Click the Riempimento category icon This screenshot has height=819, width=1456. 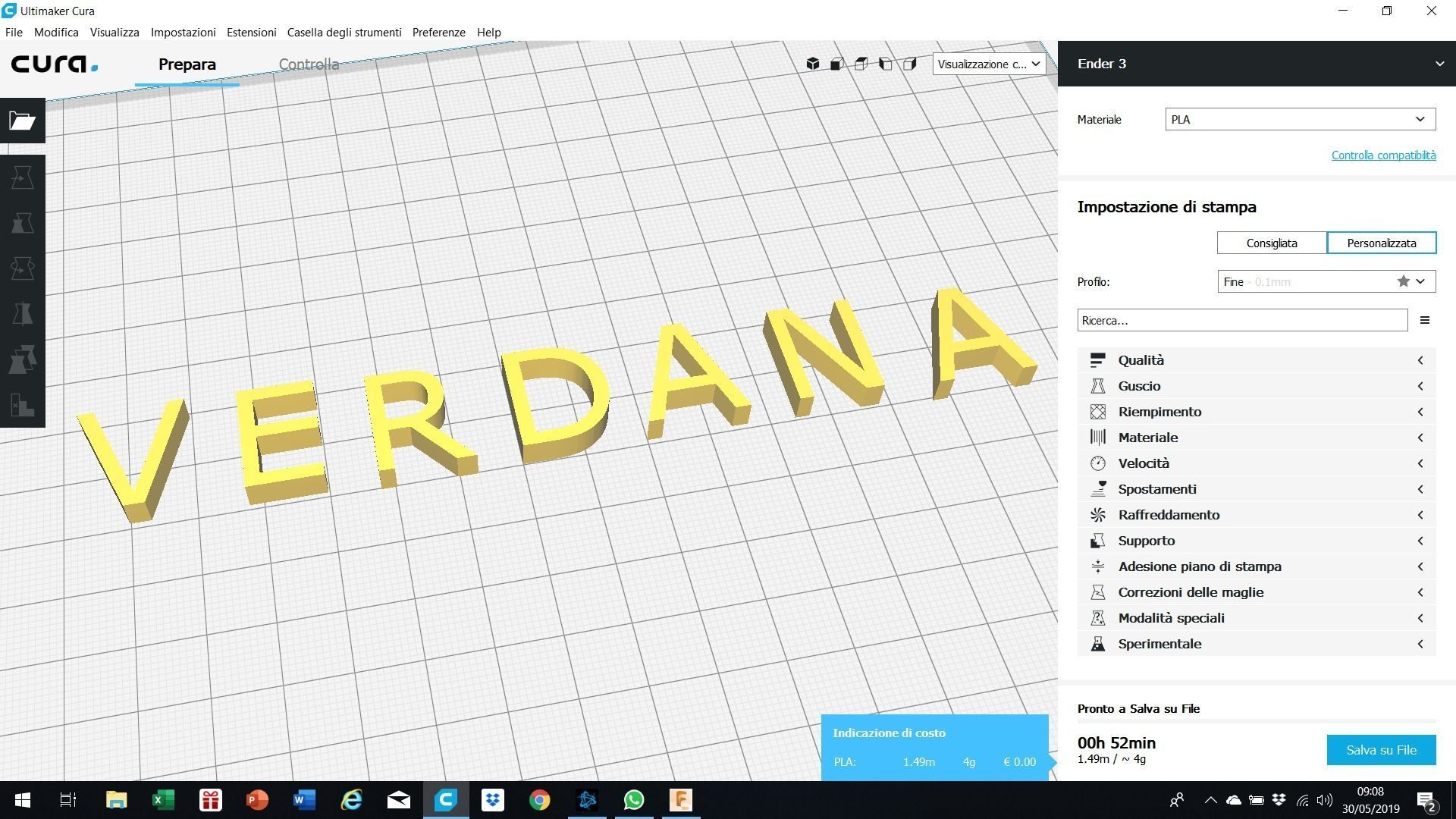pyautogui.click(x=1097, y=412)
